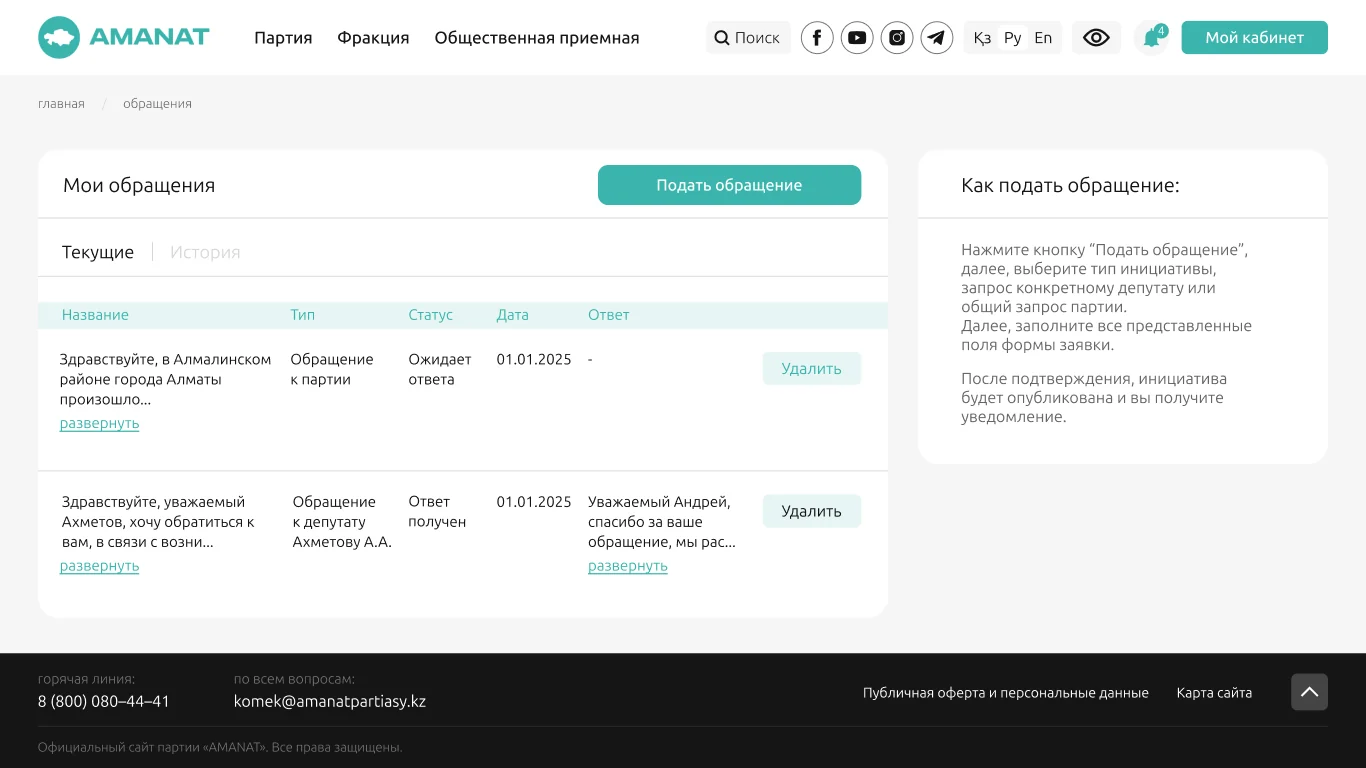Click the Обращение к партии type cell
Viewport: 1366px width, 768px height.
(332, 369)
